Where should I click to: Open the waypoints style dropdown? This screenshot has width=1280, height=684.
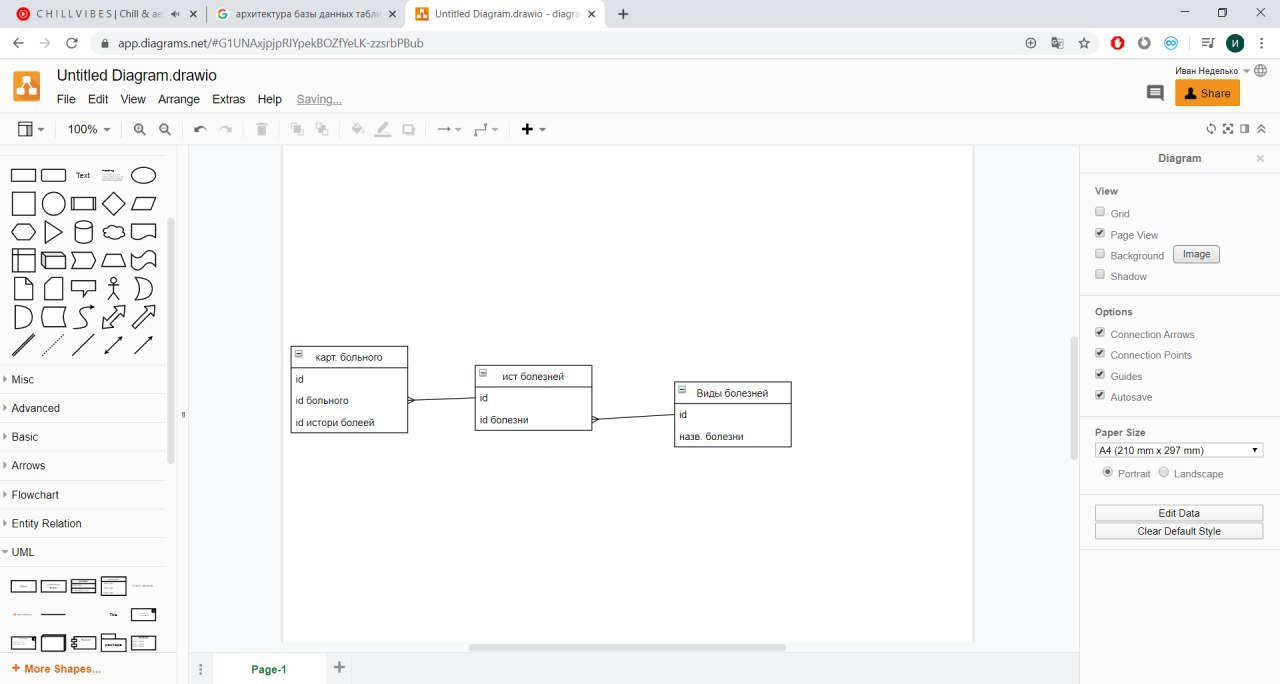coord(486,129)
